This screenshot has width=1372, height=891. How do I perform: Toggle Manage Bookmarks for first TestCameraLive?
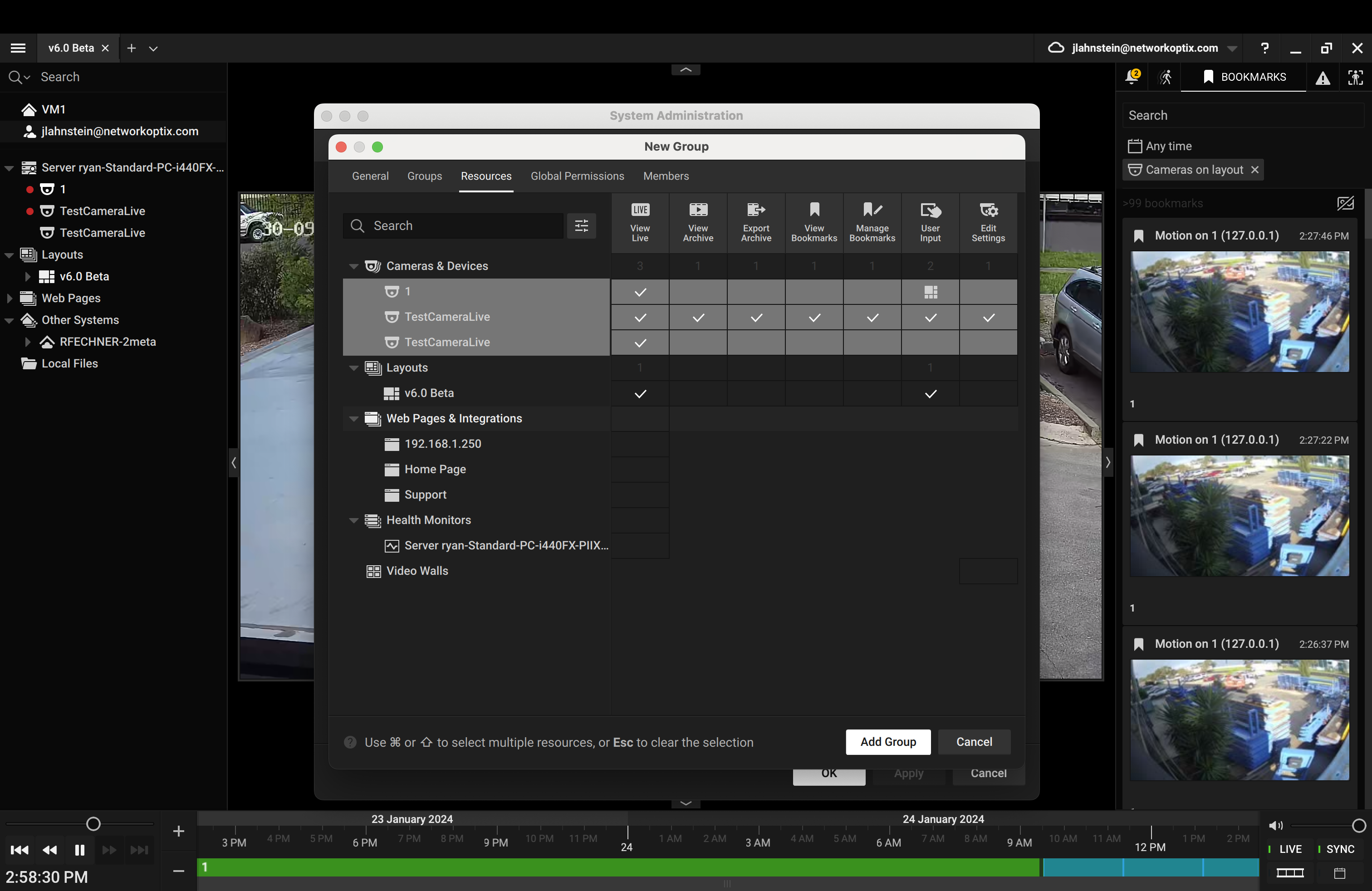tap(872, 317)
